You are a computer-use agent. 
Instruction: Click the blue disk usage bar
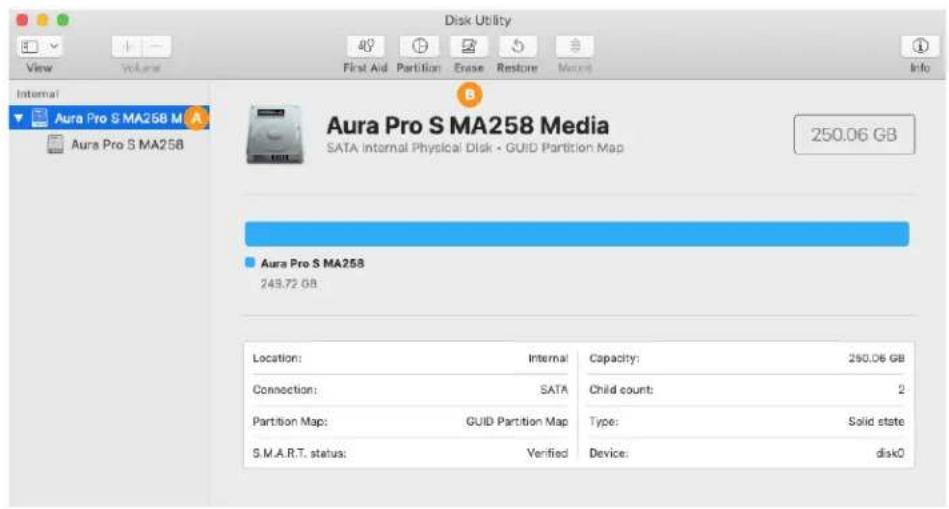coord(577,234)
